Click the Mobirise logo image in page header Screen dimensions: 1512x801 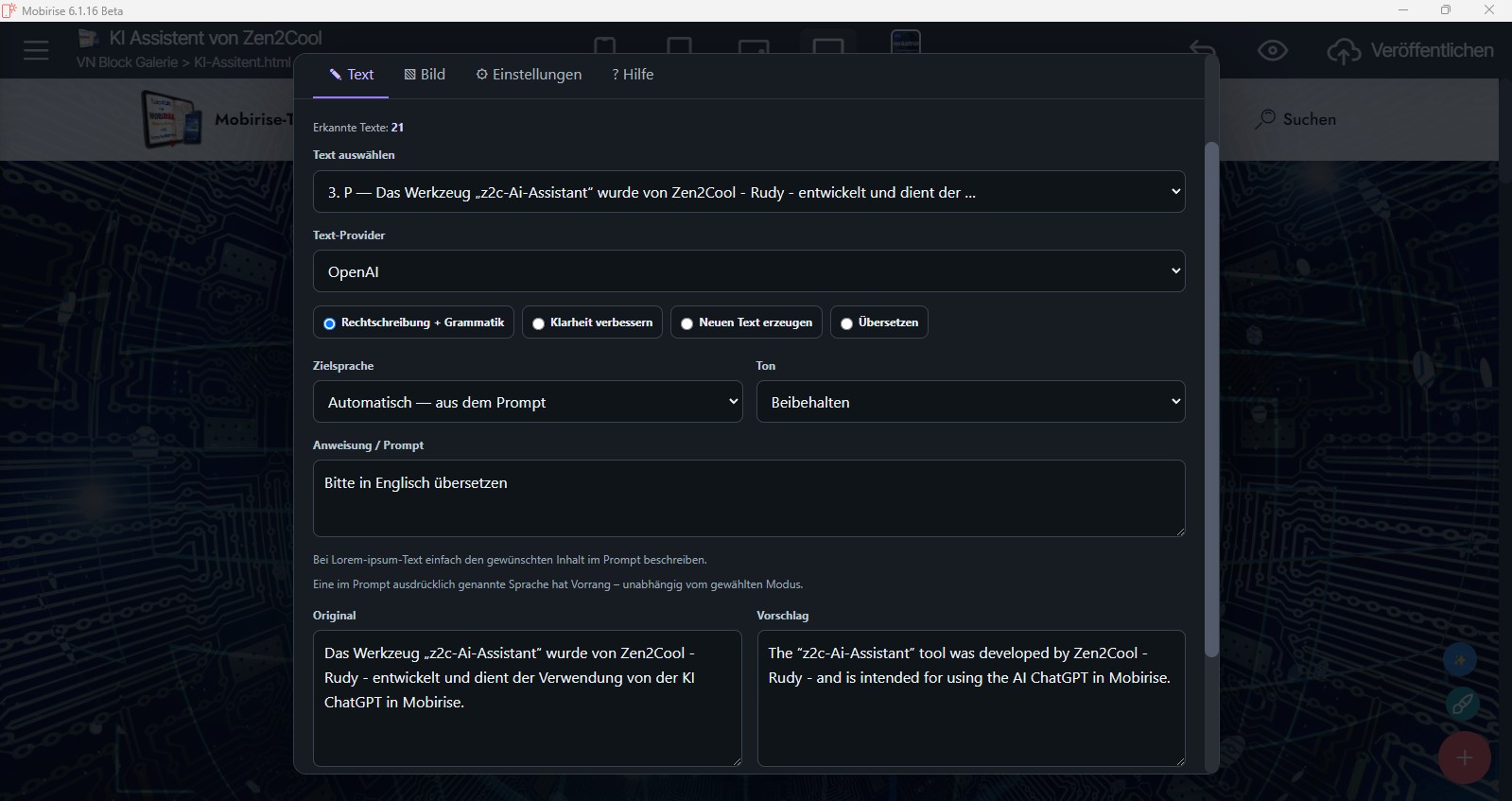click(x=172, y=119)
